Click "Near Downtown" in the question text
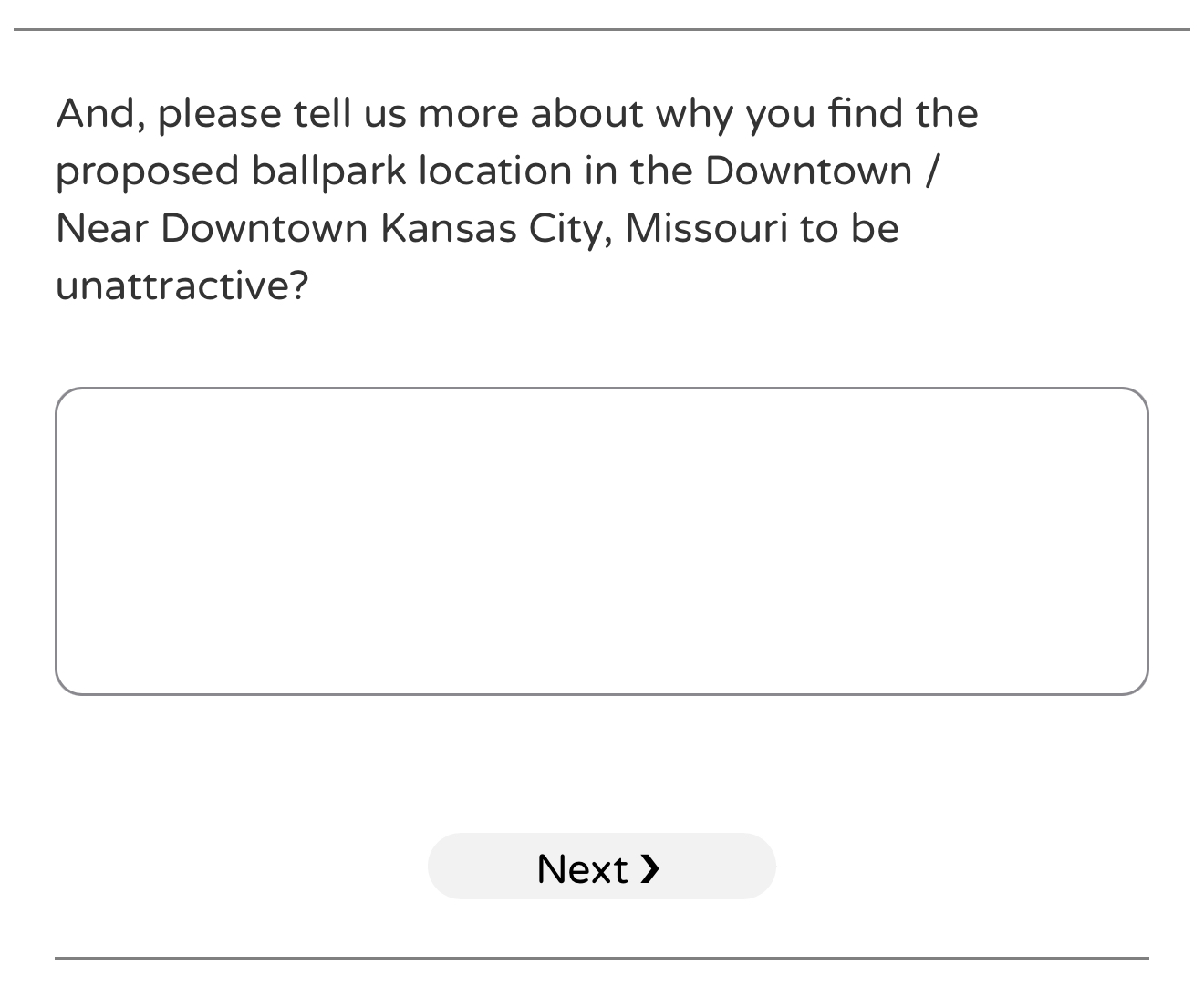The image size is (1204, 997). pos(212,228)
